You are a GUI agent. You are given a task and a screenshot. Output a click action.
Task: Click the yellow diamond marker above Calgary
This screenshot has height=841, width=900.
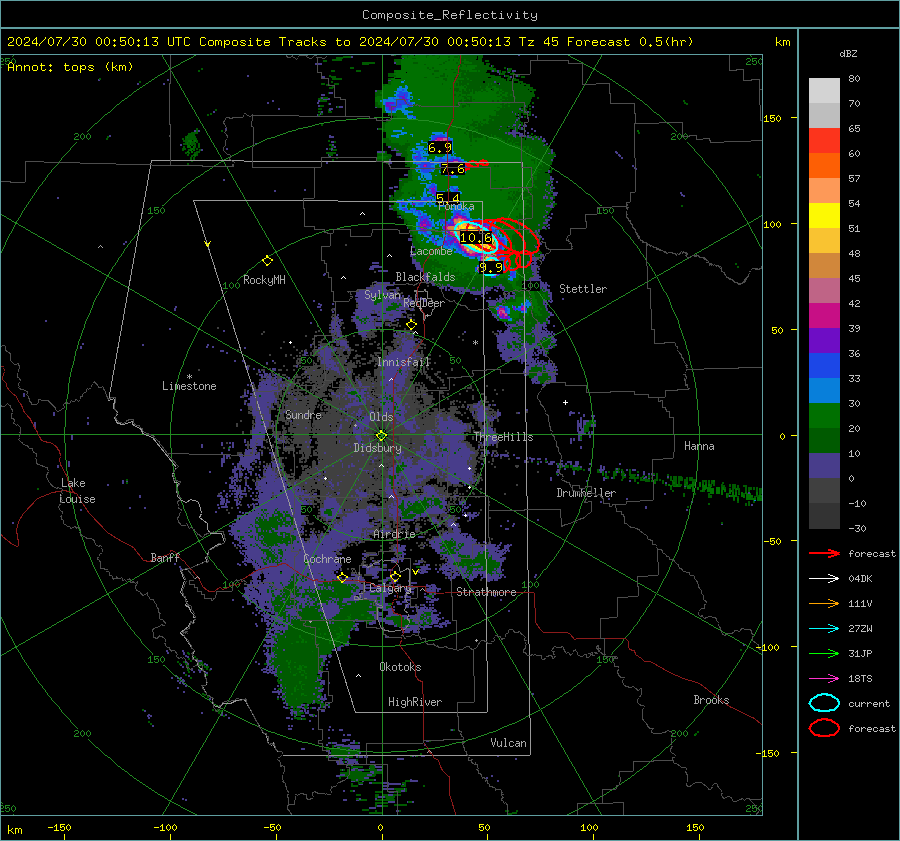click(x=395, y=576)
